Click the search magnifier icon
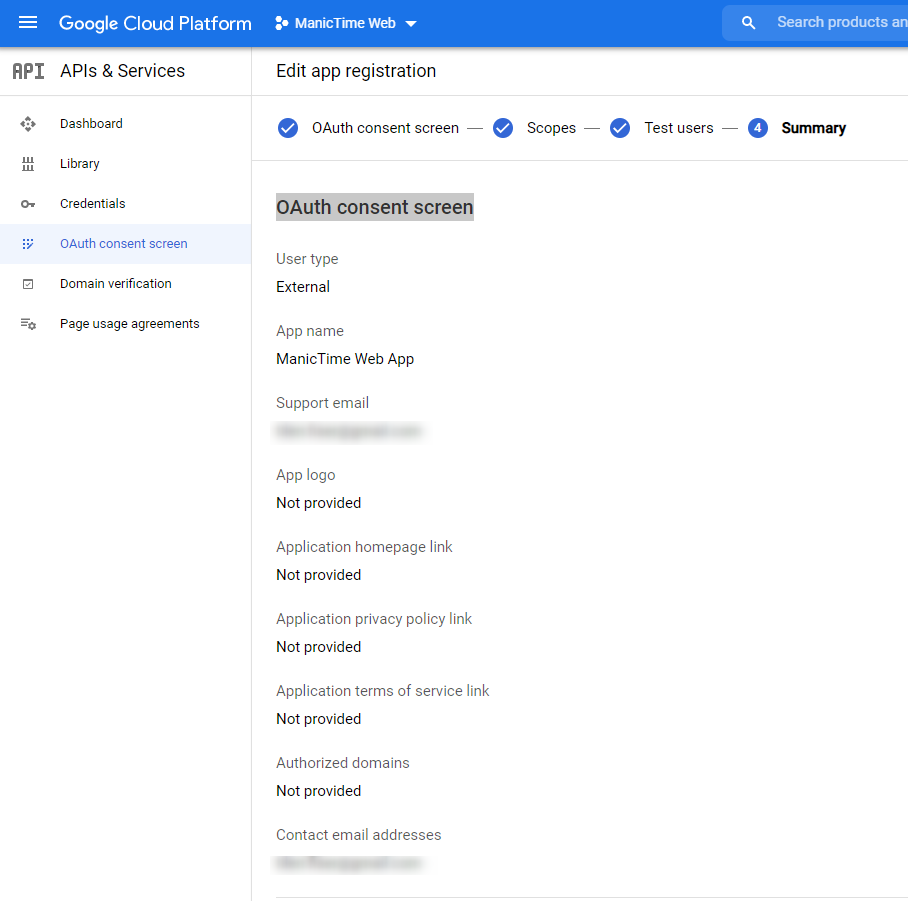Image resolution: width=908 pixels, height=901 pixels. coord(748,23)
